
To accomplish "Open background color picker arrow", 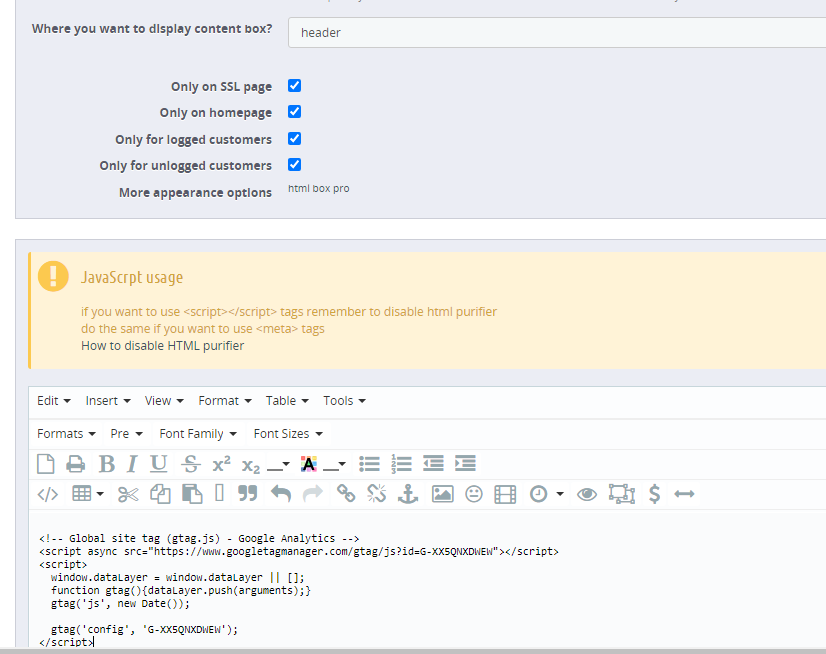I will 342,464.
